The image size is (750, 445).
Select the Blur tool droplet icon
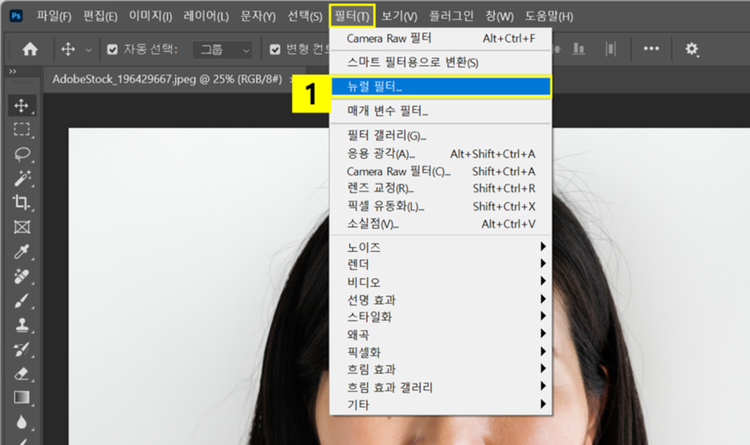pyautogui.click(x=22, y=422)
